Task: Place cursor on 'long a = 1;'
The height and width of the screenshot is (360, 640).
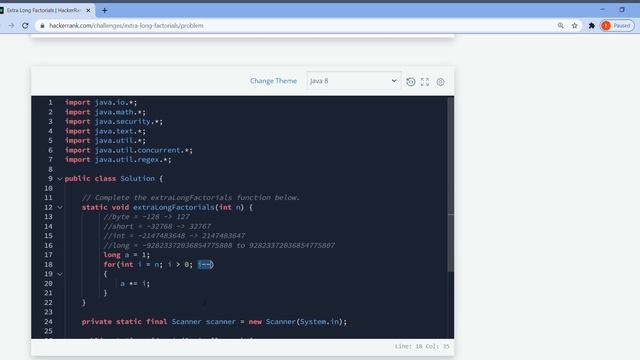Action: point(127,255)
